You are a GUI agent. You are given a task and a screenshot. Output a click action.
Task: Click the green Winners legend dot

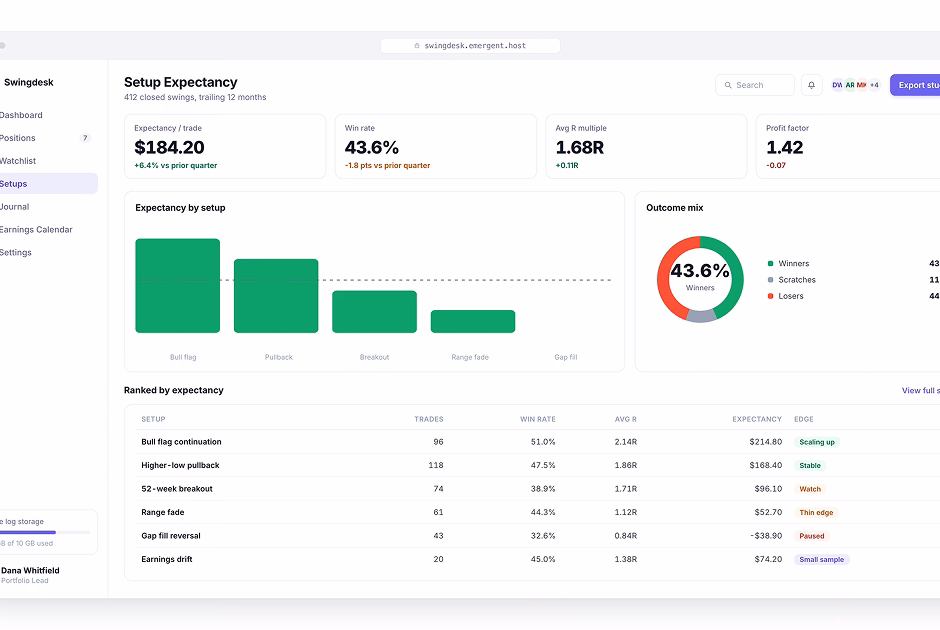pyautogui.click(x=770, y=264)
